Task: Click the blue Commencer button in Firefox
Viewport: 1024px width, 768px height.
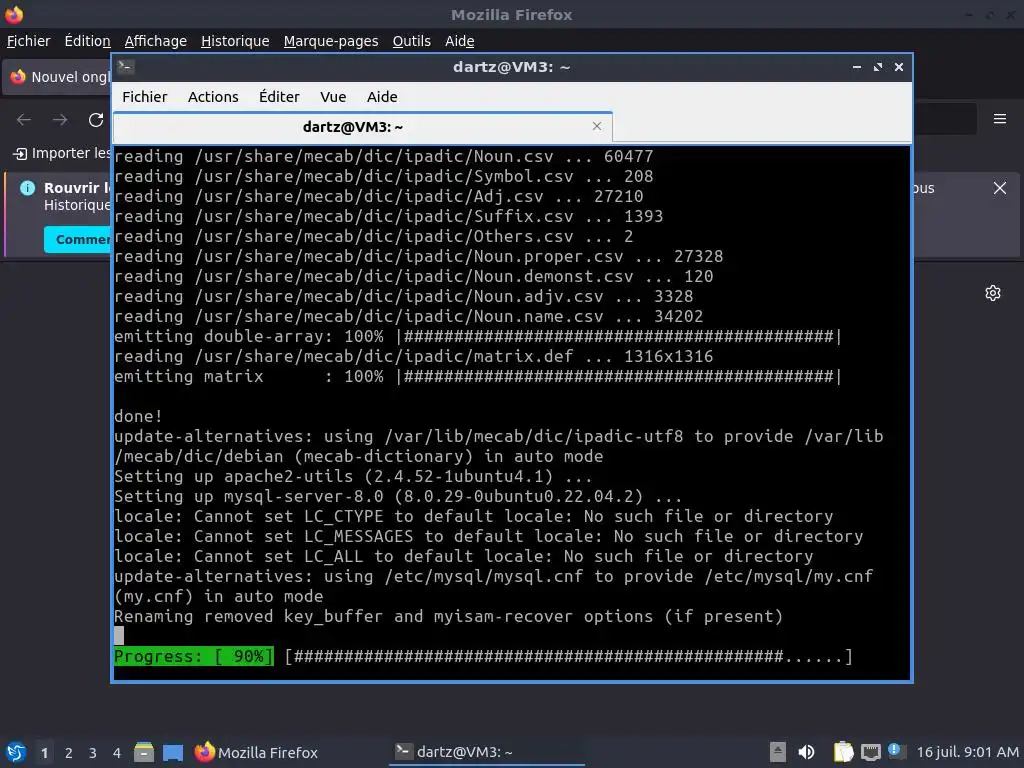Action: pyautogui.click(x=78, y=240)
